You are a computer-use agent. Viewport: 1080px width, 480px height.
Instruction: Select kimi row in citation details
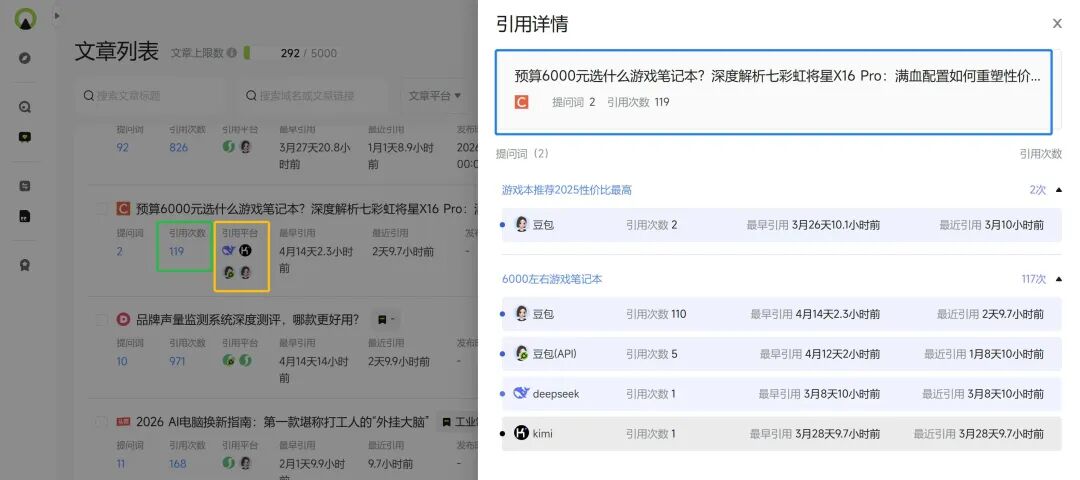coord(781,434)
